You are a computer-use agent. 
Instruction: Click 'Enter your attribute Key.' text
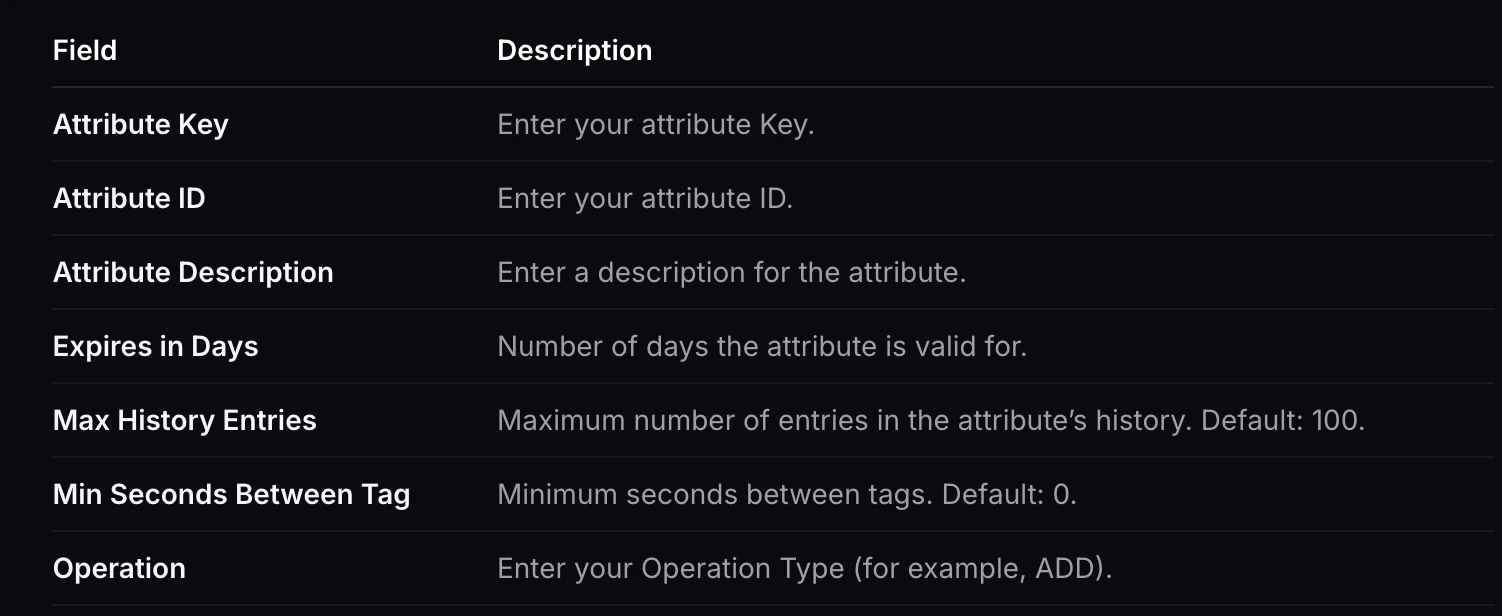click(x=656, y=124)
